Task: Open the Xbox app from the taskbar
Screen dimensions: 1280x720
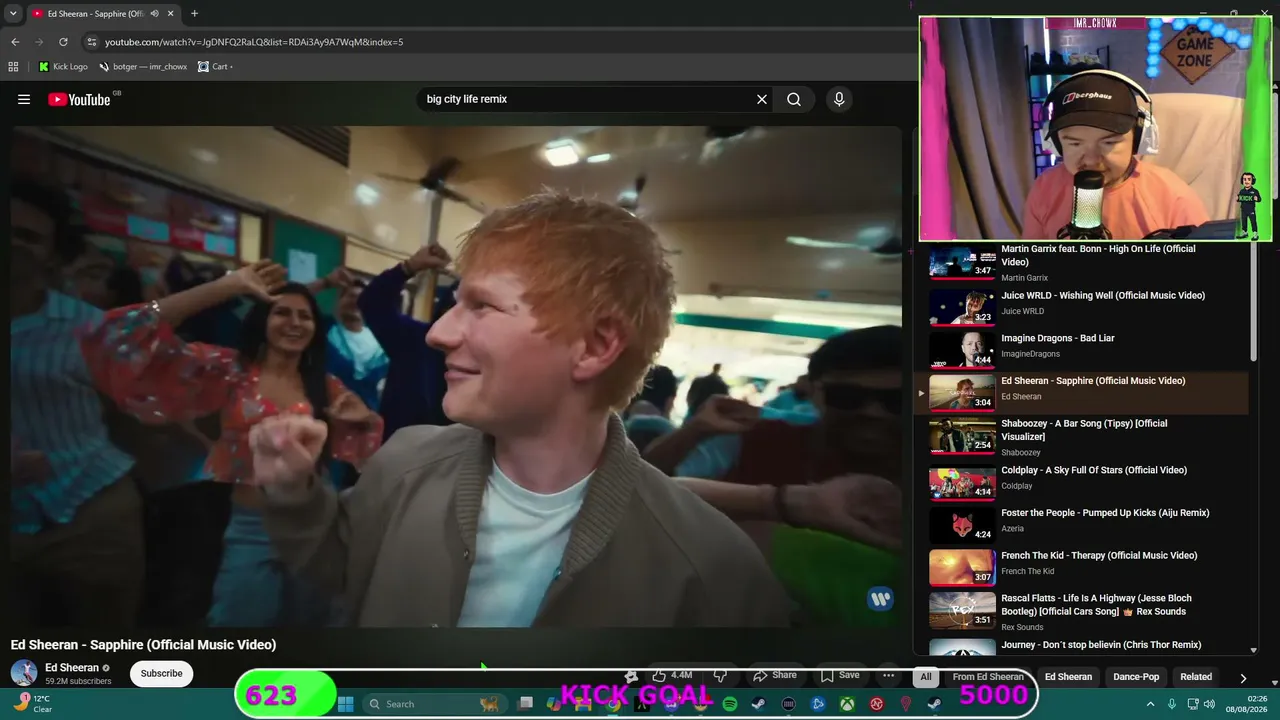Action: 847,704
